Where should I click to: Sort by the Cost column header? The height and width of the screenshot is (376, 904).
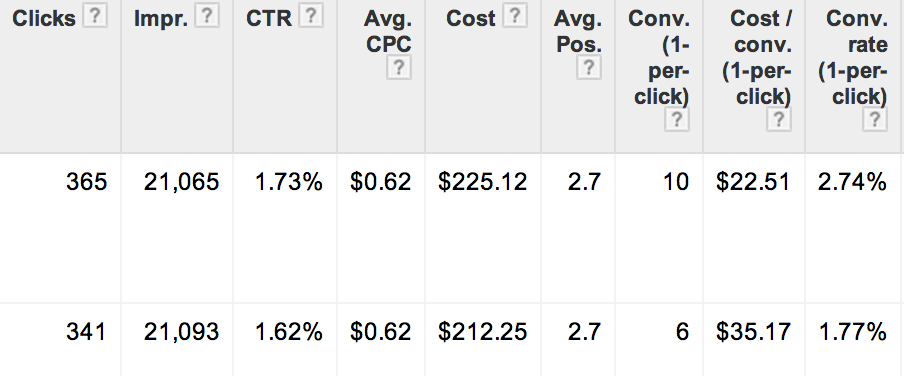[x=470, y=18]
